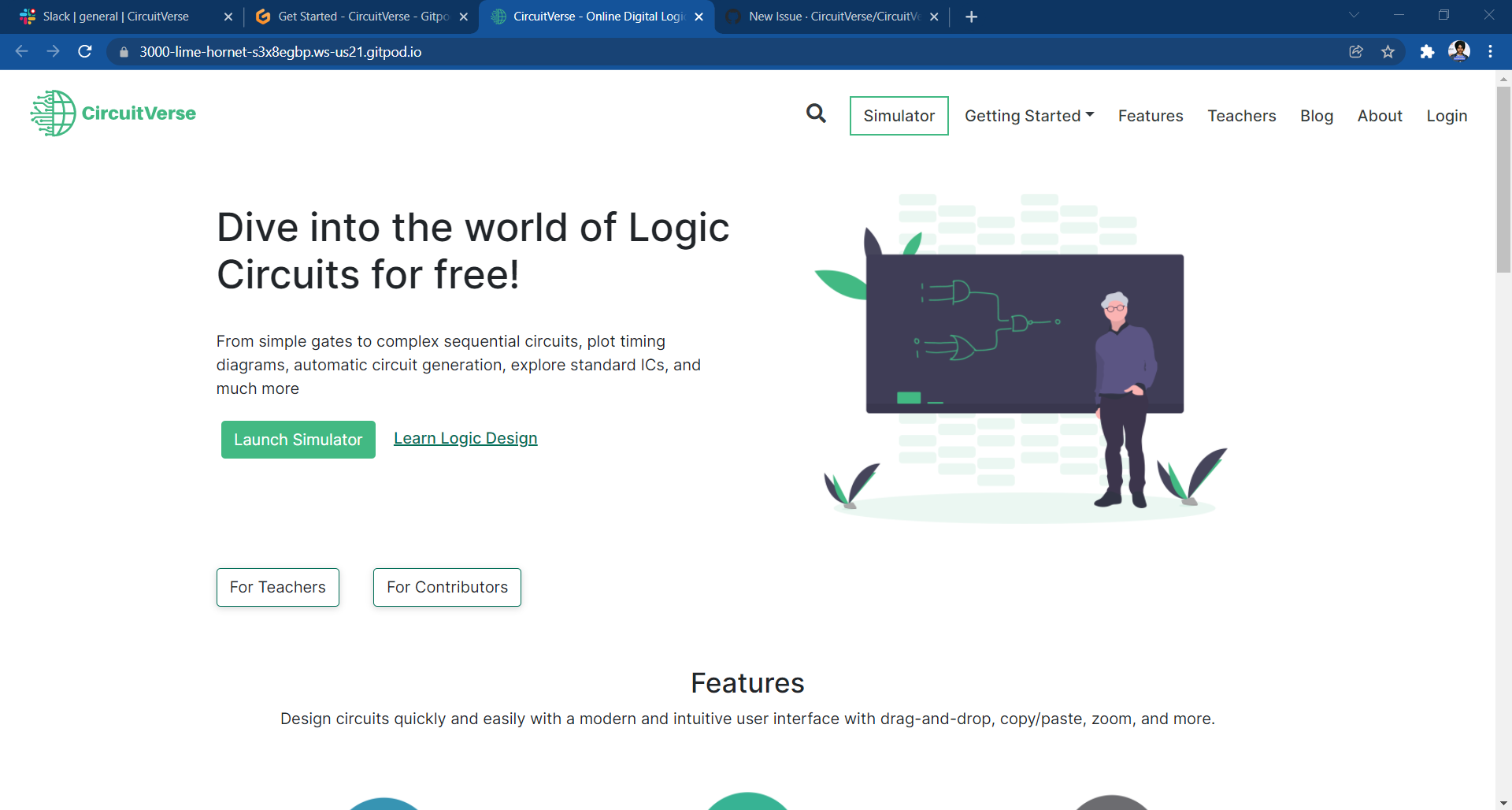
Task: Open Chrome's three-dot menu
Action: [x=1491, y=52]
